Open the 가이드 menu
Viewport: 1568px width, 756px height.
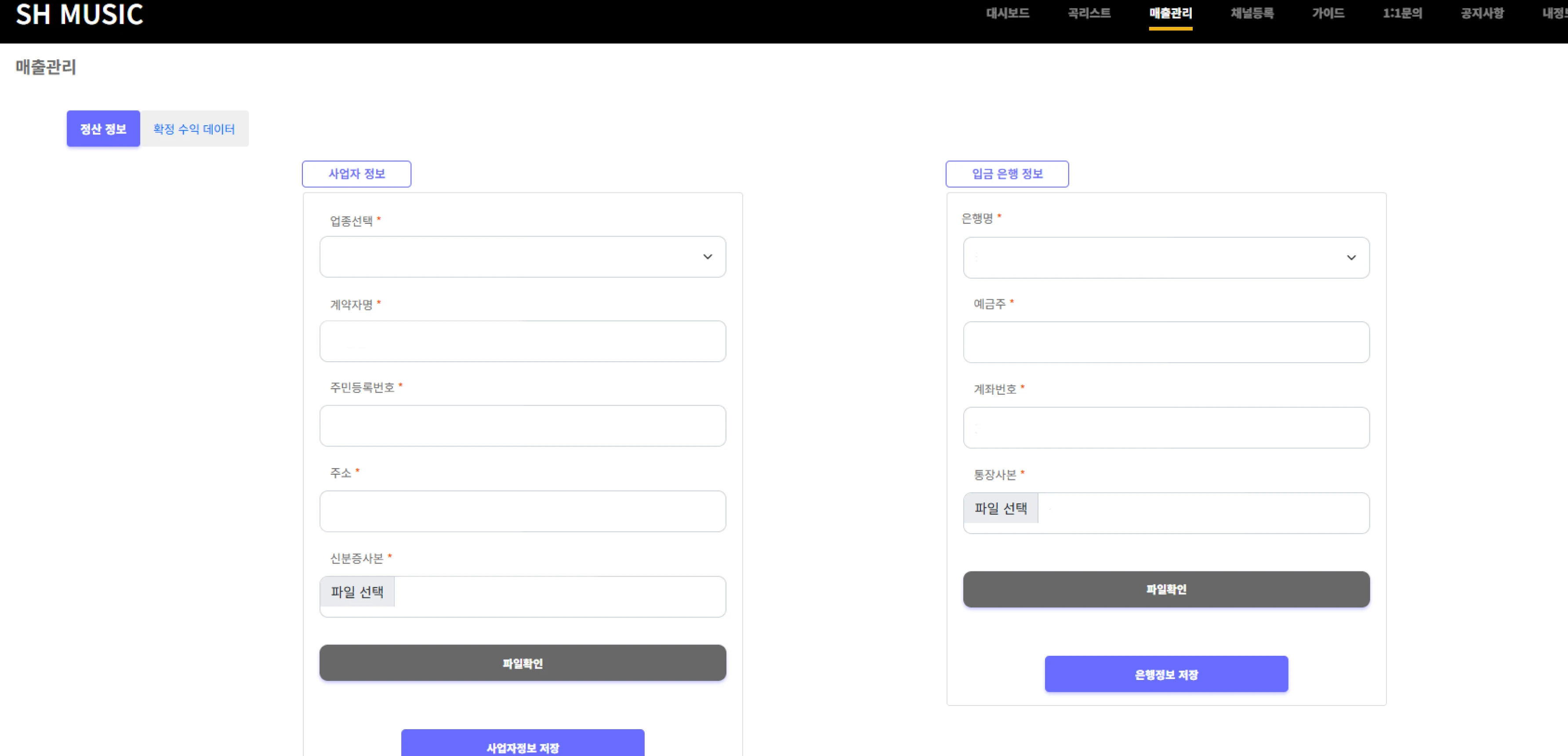(1328, 13)
